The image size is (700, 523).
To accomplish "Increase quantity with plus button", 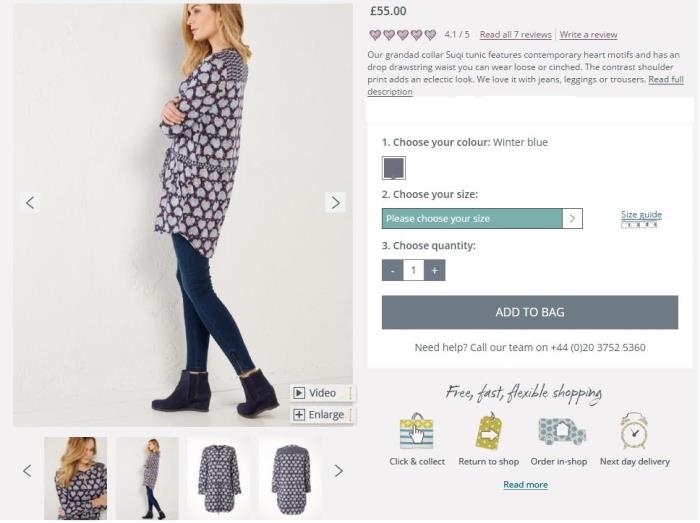I will point(435,270).
